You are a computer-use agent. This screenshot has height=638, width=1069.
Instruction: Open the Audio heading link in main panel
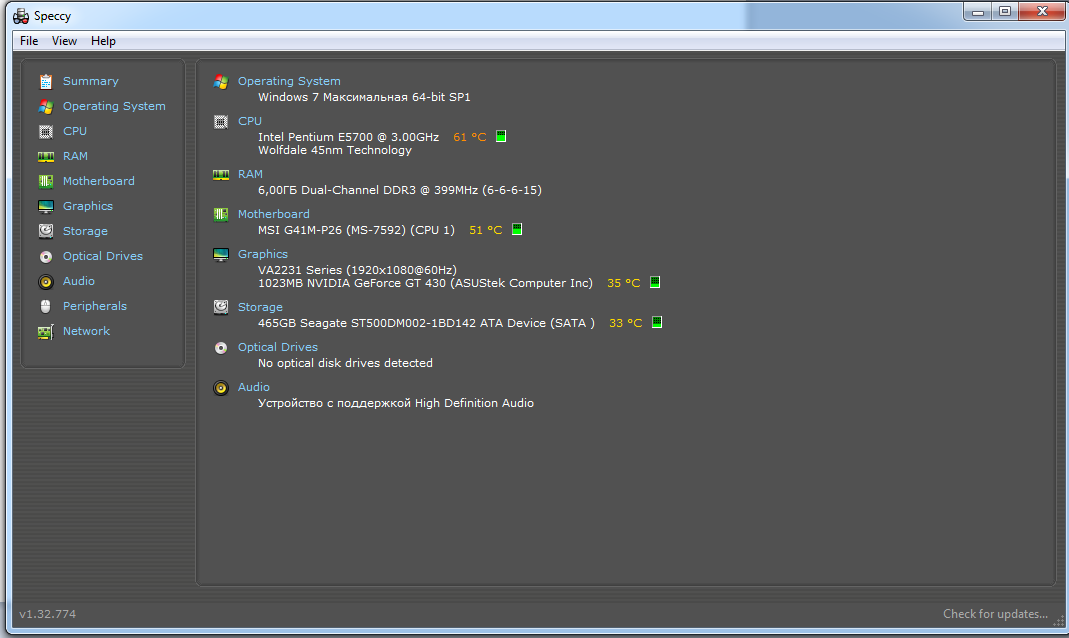(x=254, y=387)
